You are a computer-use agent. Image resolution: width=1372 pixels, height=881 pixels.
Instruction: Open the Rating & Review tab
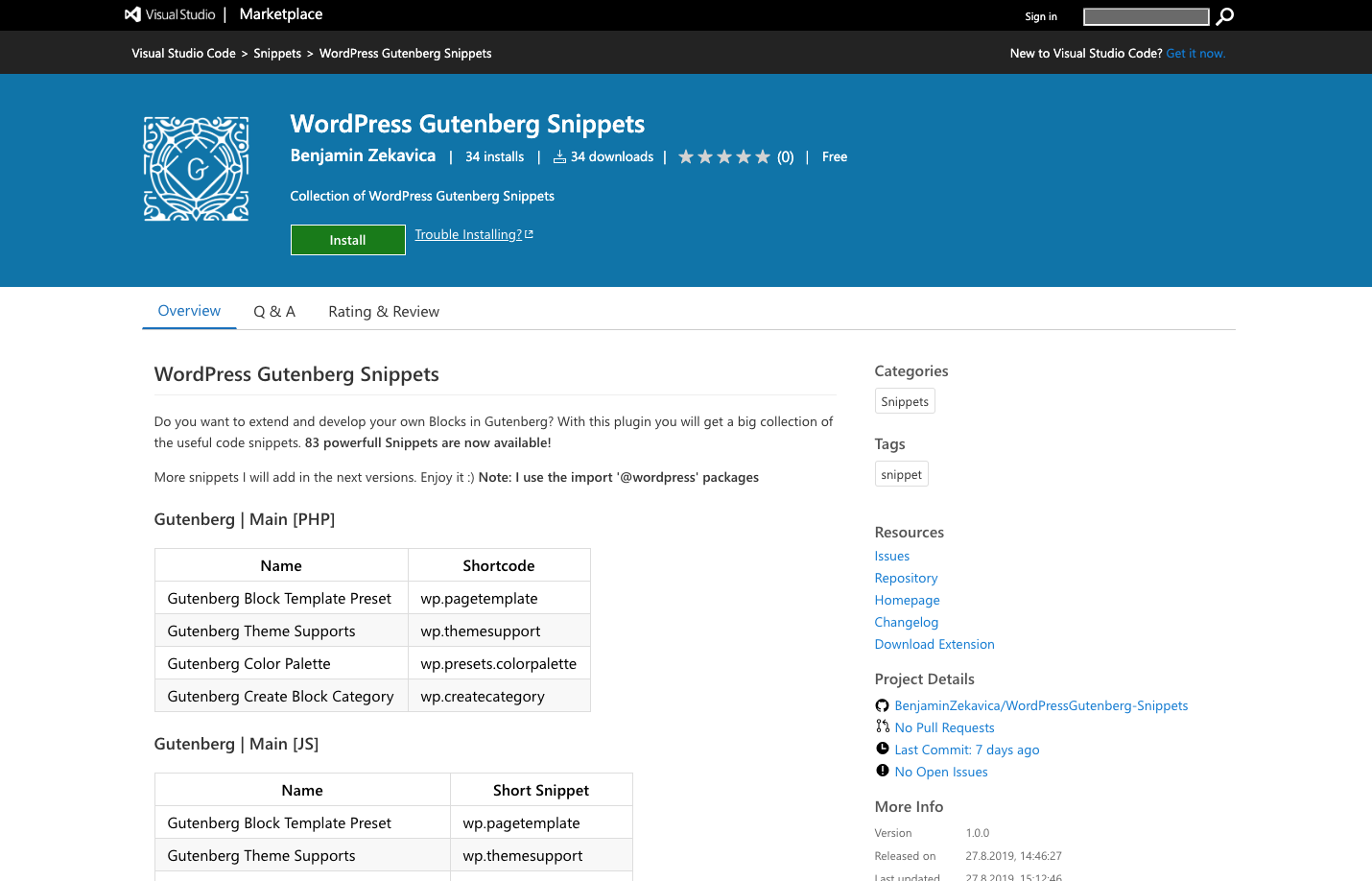click(x=384, y=312)
